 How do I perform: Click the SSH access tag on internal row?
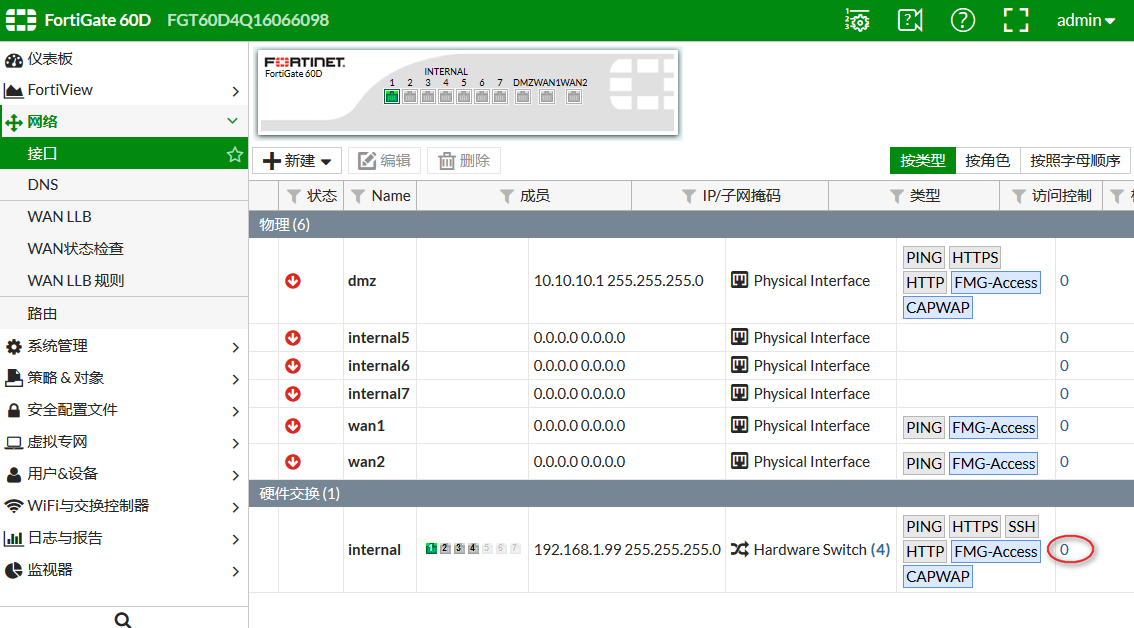1021,527
